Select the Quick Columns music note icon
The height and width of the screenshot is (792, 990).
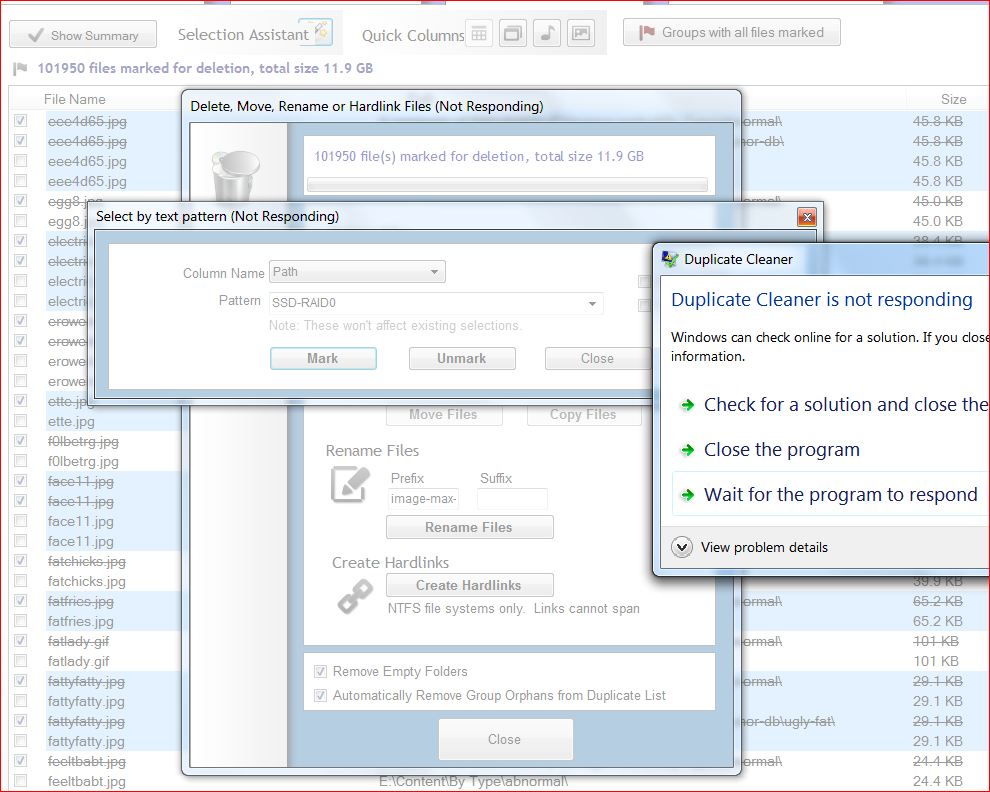point(547,33)
